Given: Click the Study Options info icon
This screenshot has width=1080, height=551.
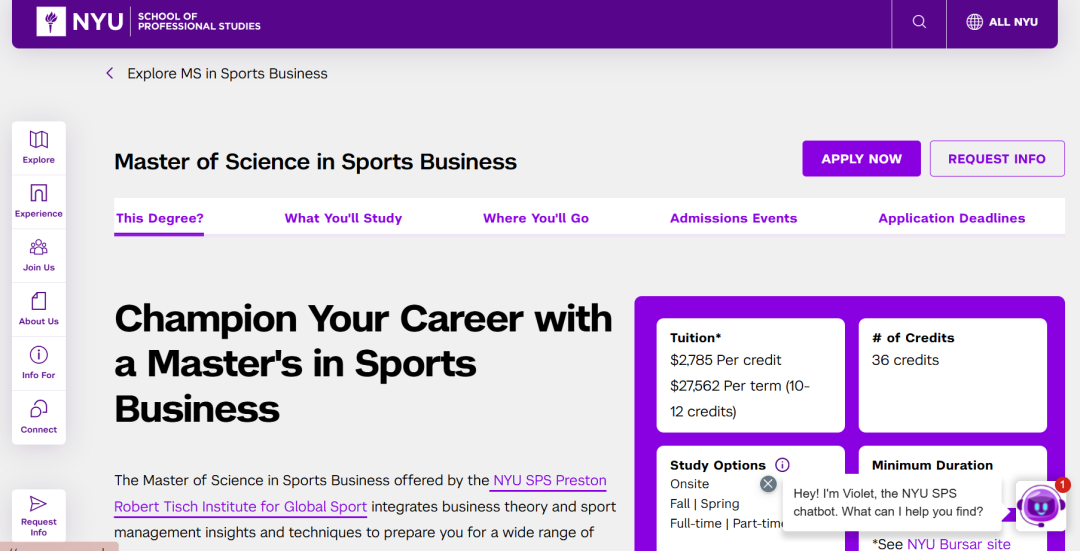Looking at the screenshot, I should coord(782,465).
